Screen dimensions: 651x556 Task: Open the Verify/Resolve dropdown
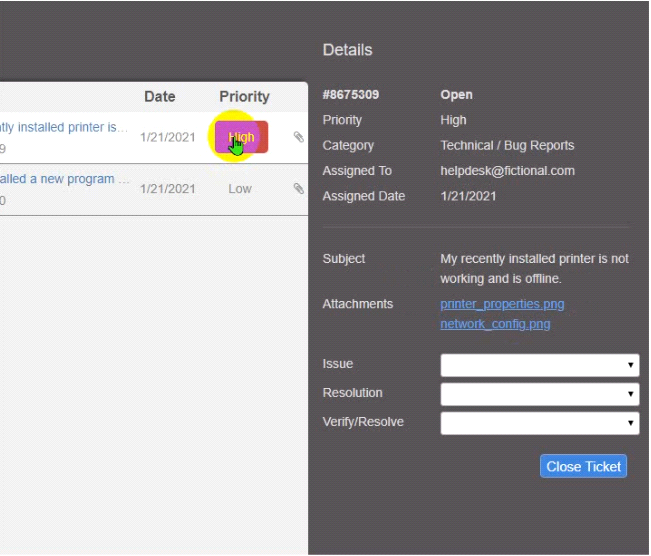[540, 423]
